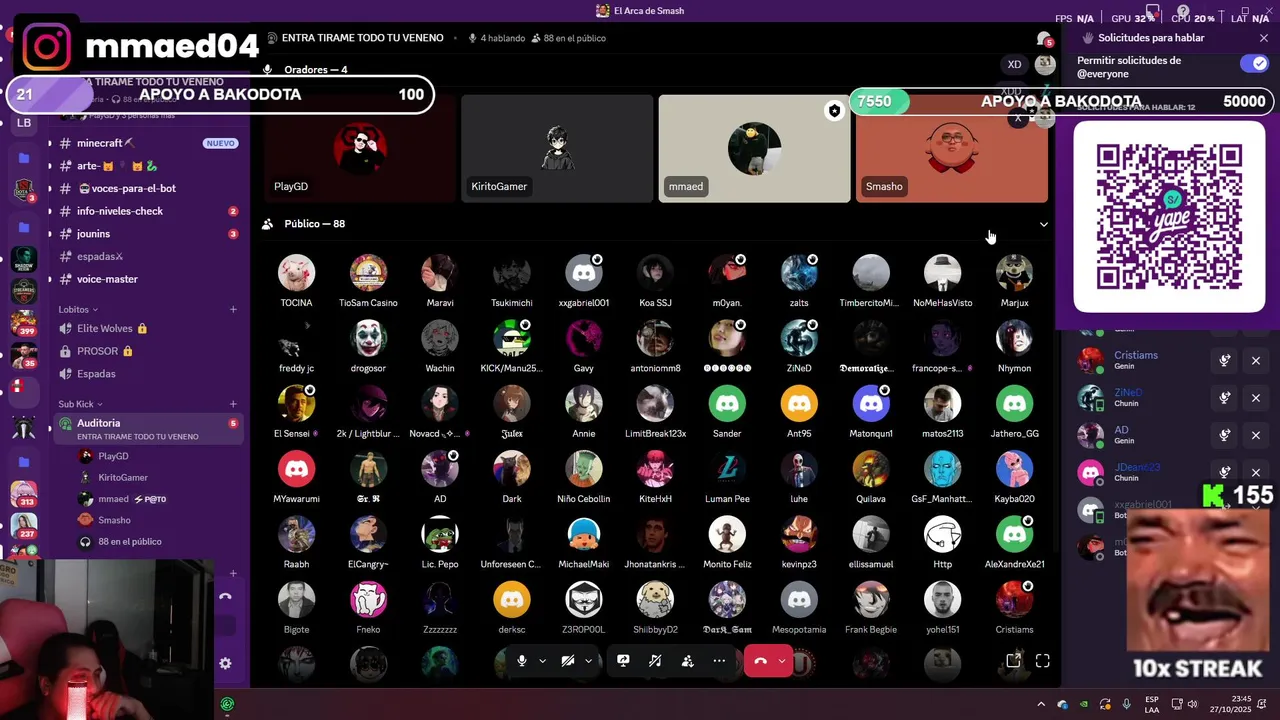The height and width of the screenshot is (720, 1280).
Task: Collapse the Sub Kick channel category
Action: (80, 404)
